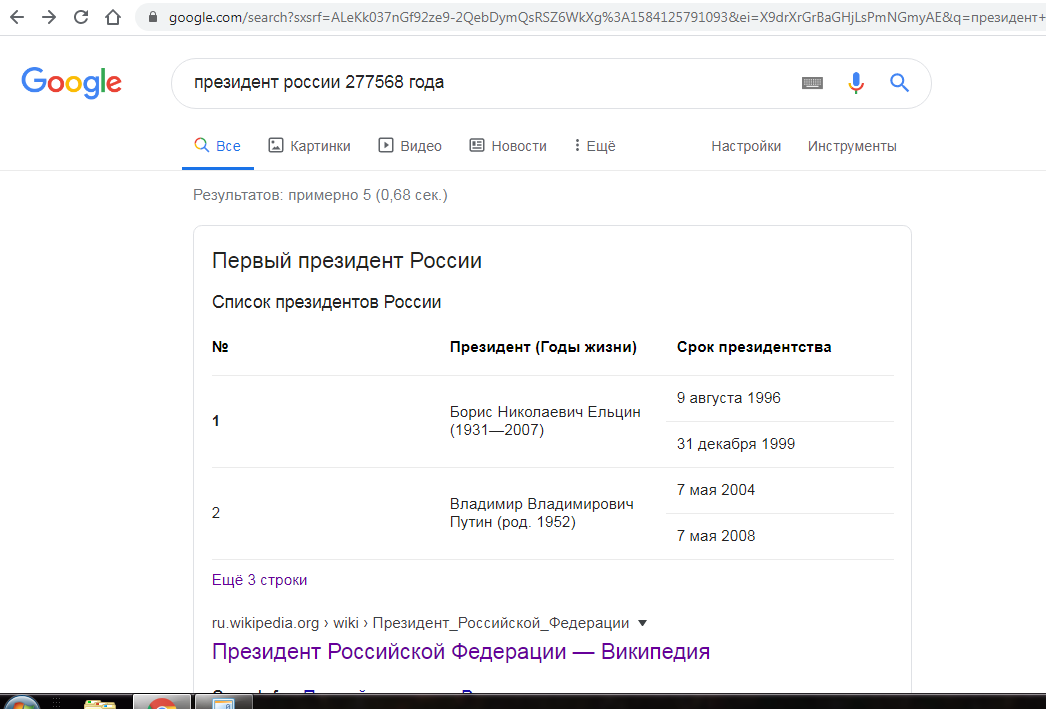View site security via the padlock icon
This screenshot has height=709, width=1046.
[153, 17]
